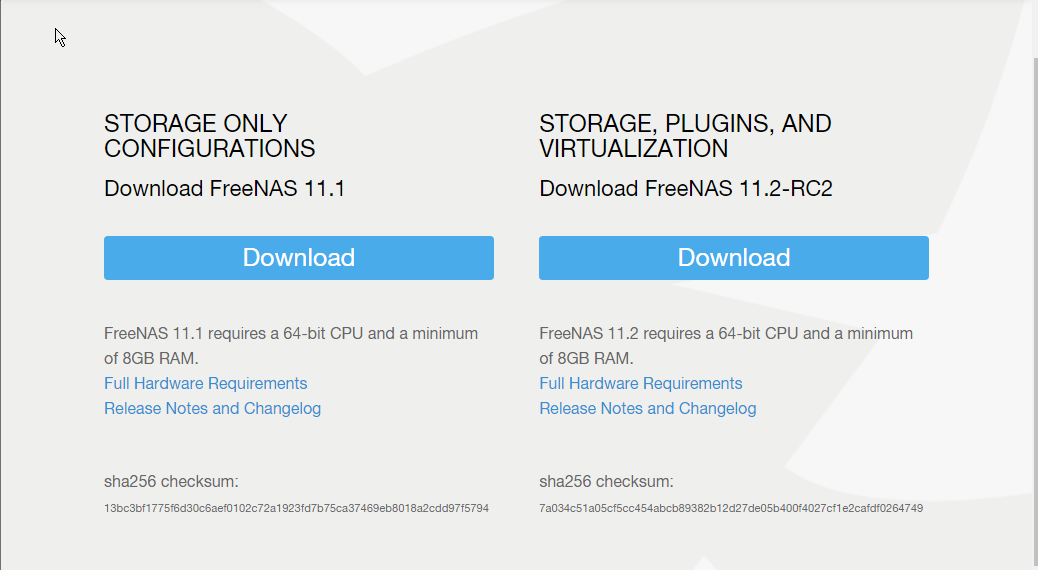View Release Notes and Changelog for 11.1
The width and height of the screenshot is (1038, 570).
point(212,409)
